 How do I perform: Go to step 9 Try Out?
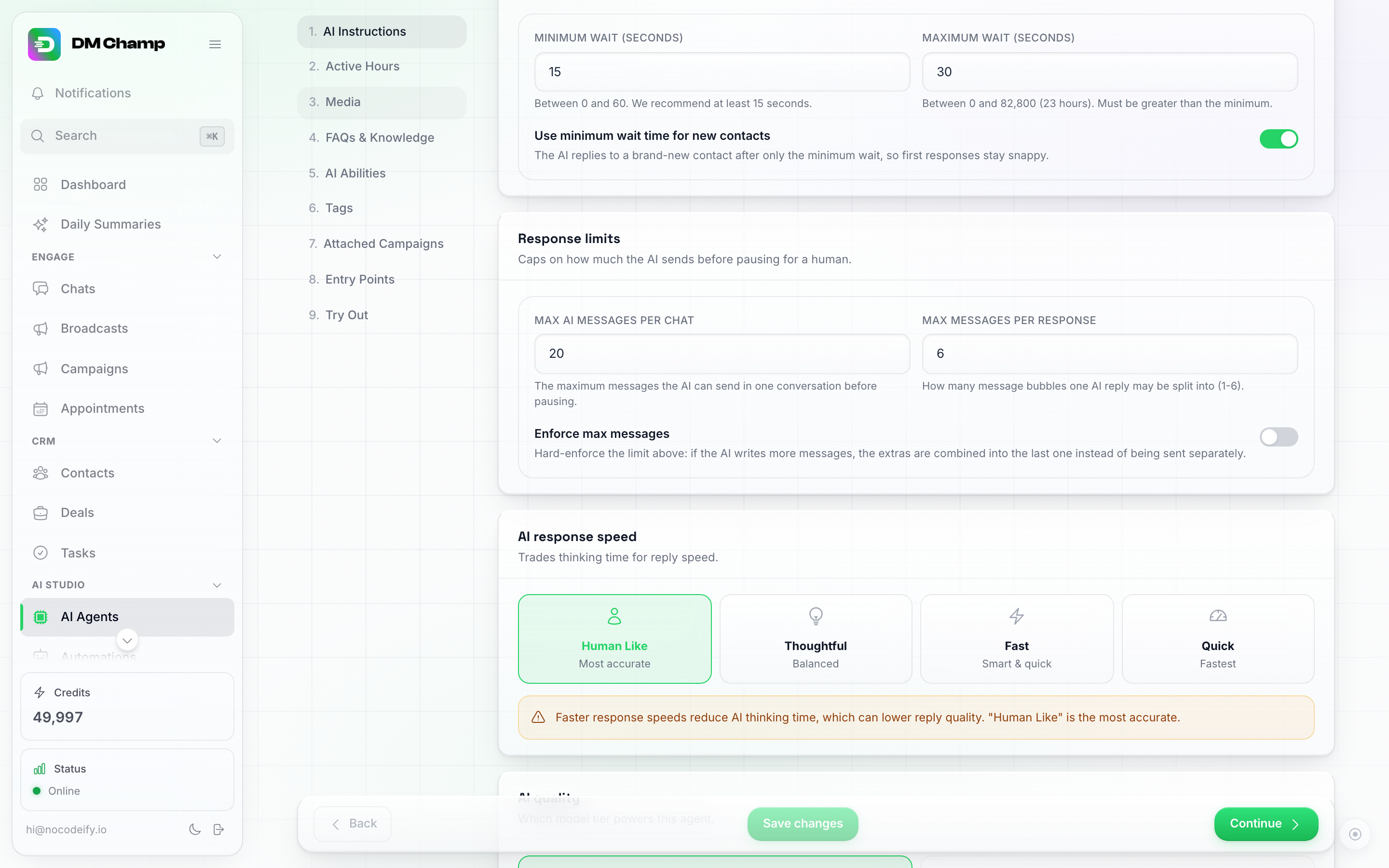[381, 315]
